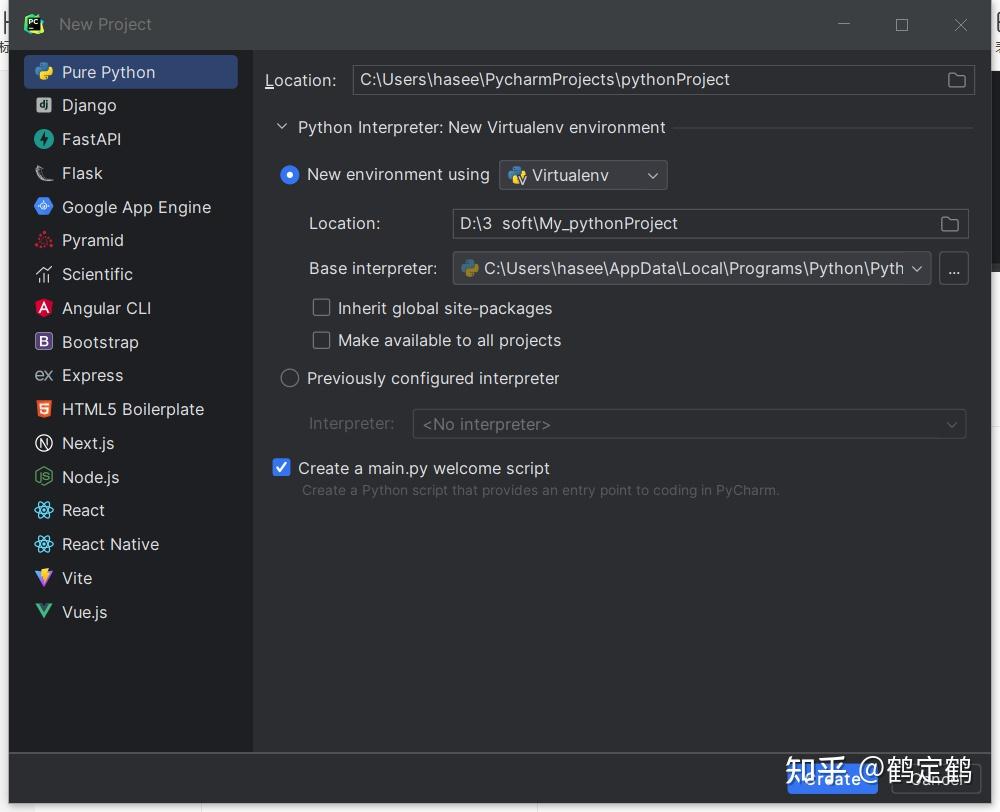The image size is (1000, 812).
Task: Select the Google App Engine icon
Action: [x=43, y=207]
